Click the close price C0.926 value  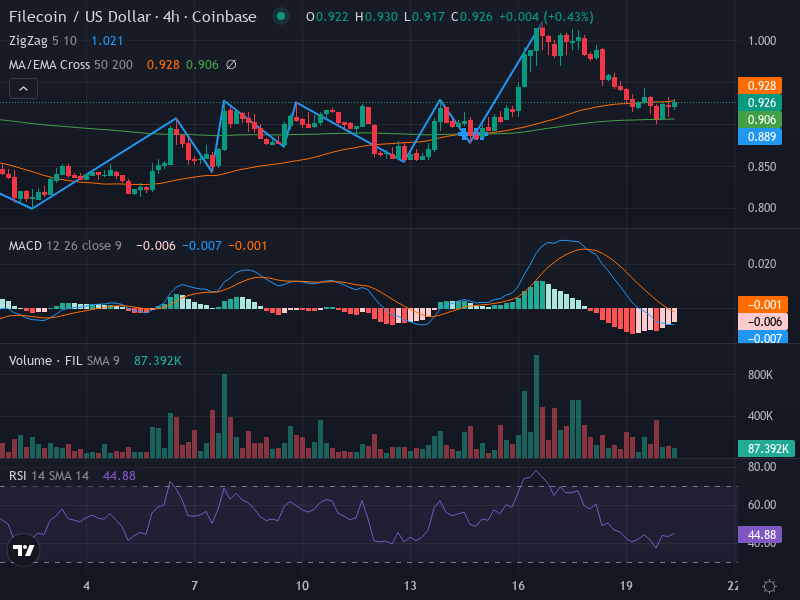click(x=472, y=17)
